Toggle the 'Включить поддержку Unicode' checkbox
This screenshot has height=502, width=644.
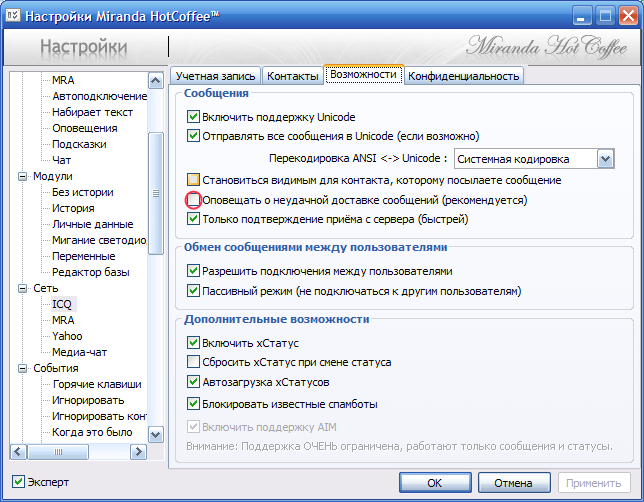coord(194,117)
